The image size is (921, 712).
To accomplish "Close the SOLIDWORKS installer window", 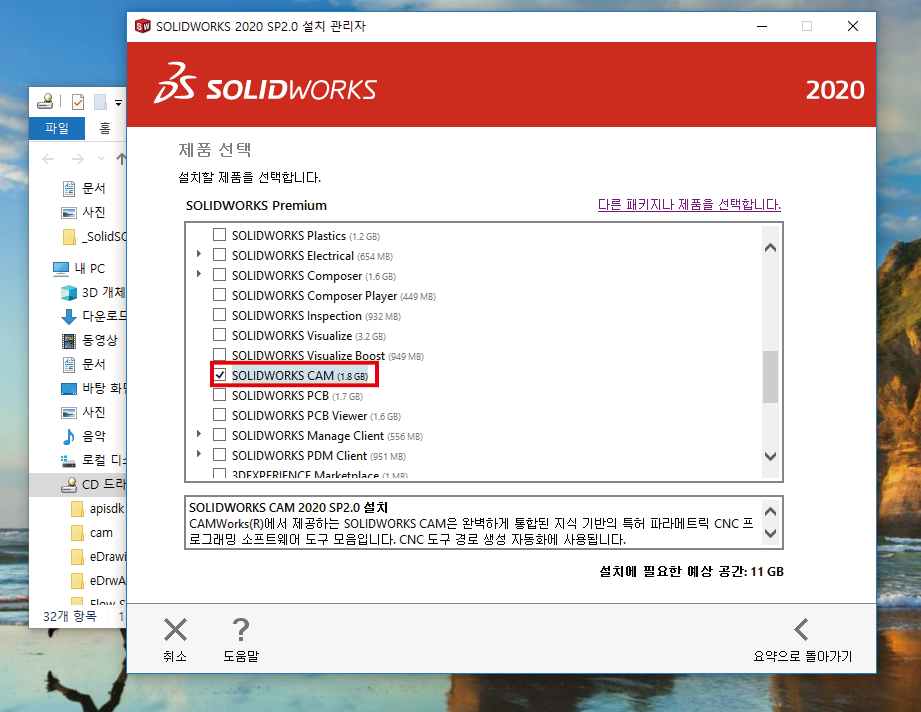I will coord(853,26).
